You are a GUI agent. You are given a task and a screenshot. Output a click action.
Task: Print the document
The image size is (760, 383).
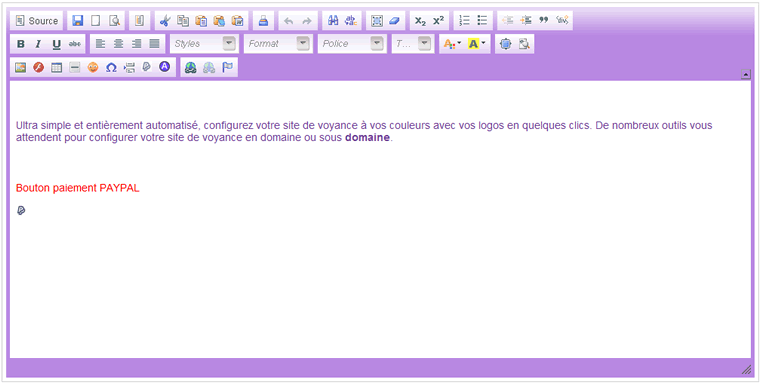[263, 21]
